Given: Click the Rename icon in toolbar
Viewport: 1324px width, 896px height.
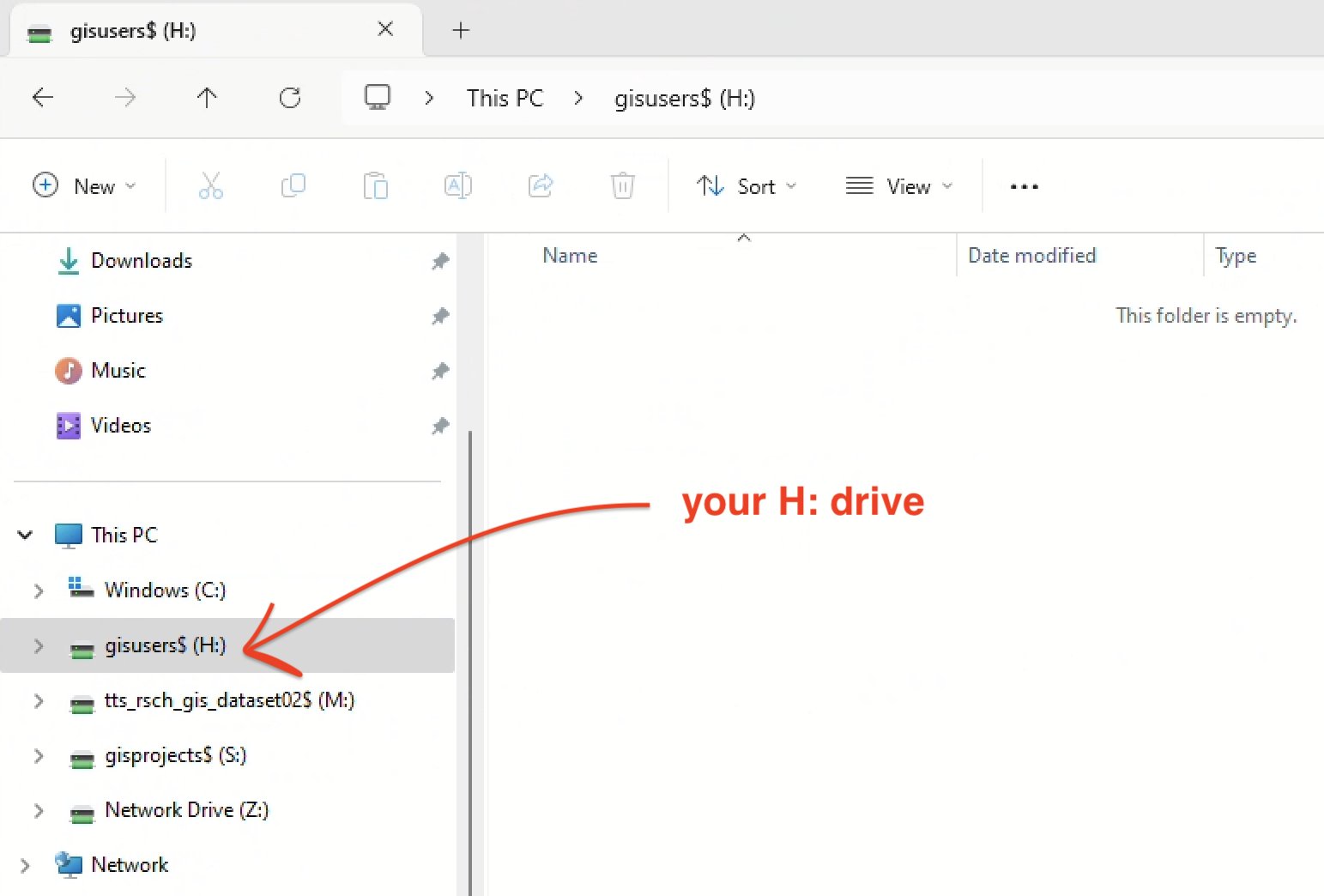Looking at the screenshot, I should coord(458,185).
